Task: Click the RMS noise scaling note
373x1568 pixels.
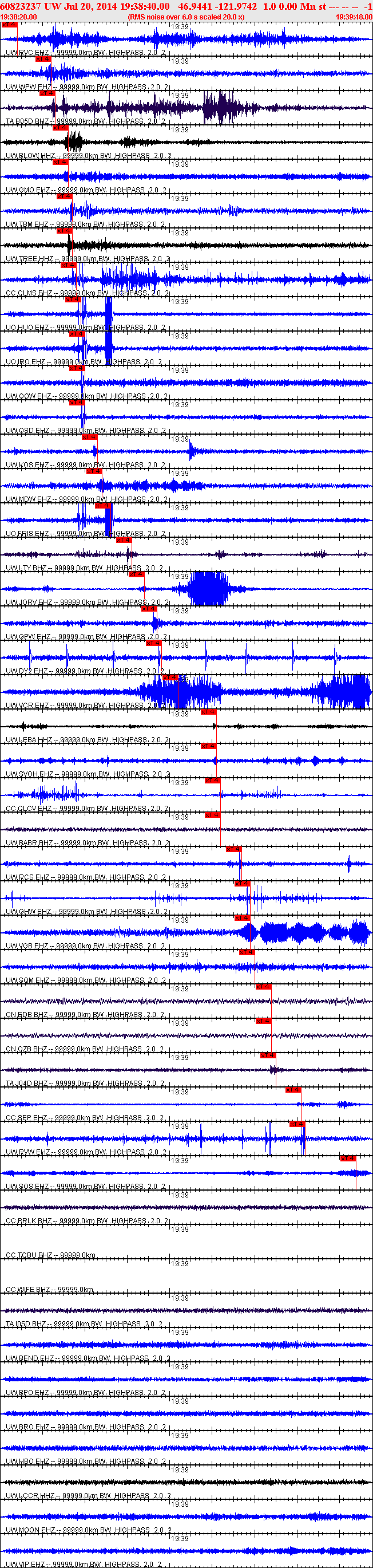Action: pos(186,17)
